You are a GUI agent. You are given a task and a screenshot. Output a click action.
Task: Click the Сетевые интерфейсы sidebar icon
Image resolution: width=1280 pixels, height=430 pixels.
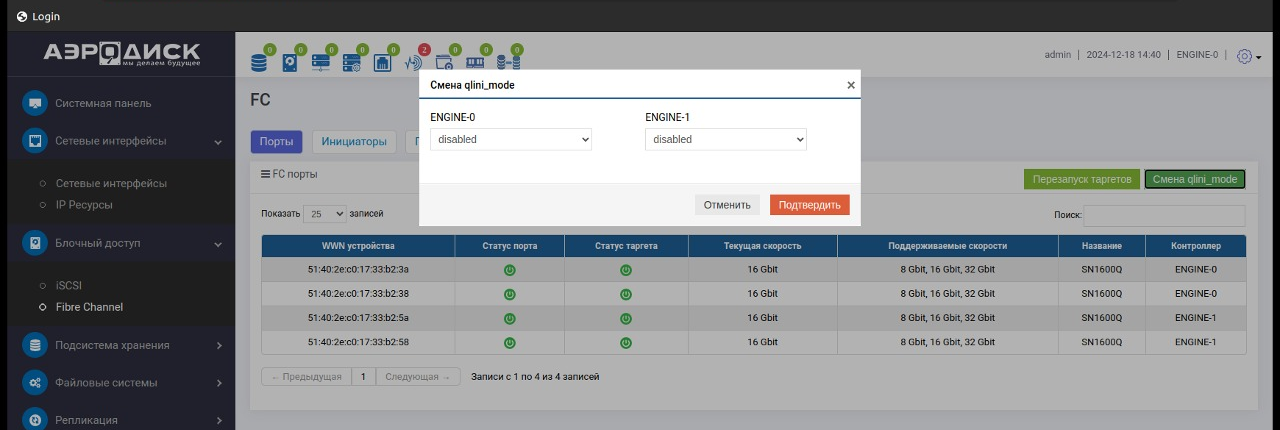point(36,141)
